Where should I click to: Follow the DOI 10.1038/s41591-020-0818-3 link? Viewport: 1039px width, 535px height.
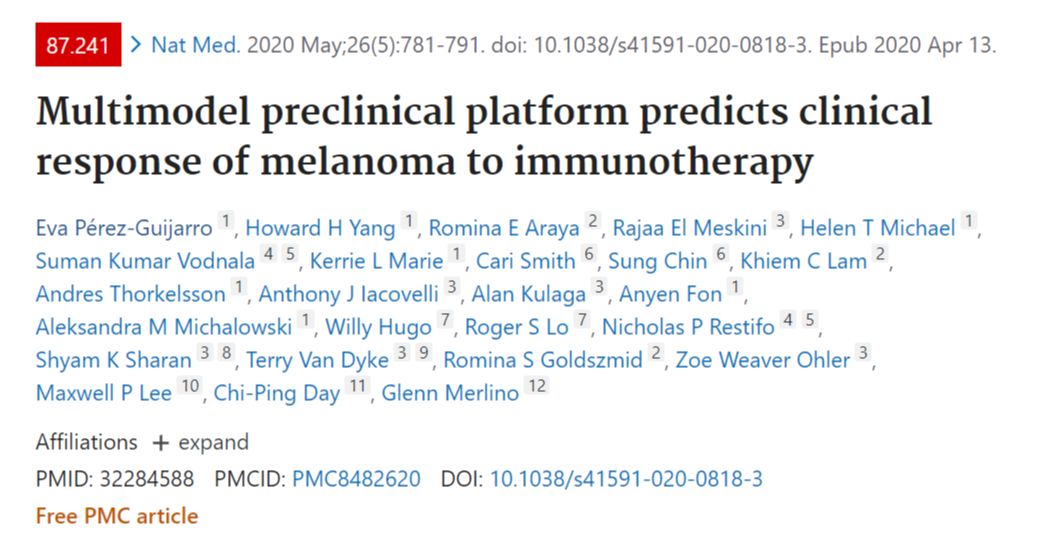(626, 479)
